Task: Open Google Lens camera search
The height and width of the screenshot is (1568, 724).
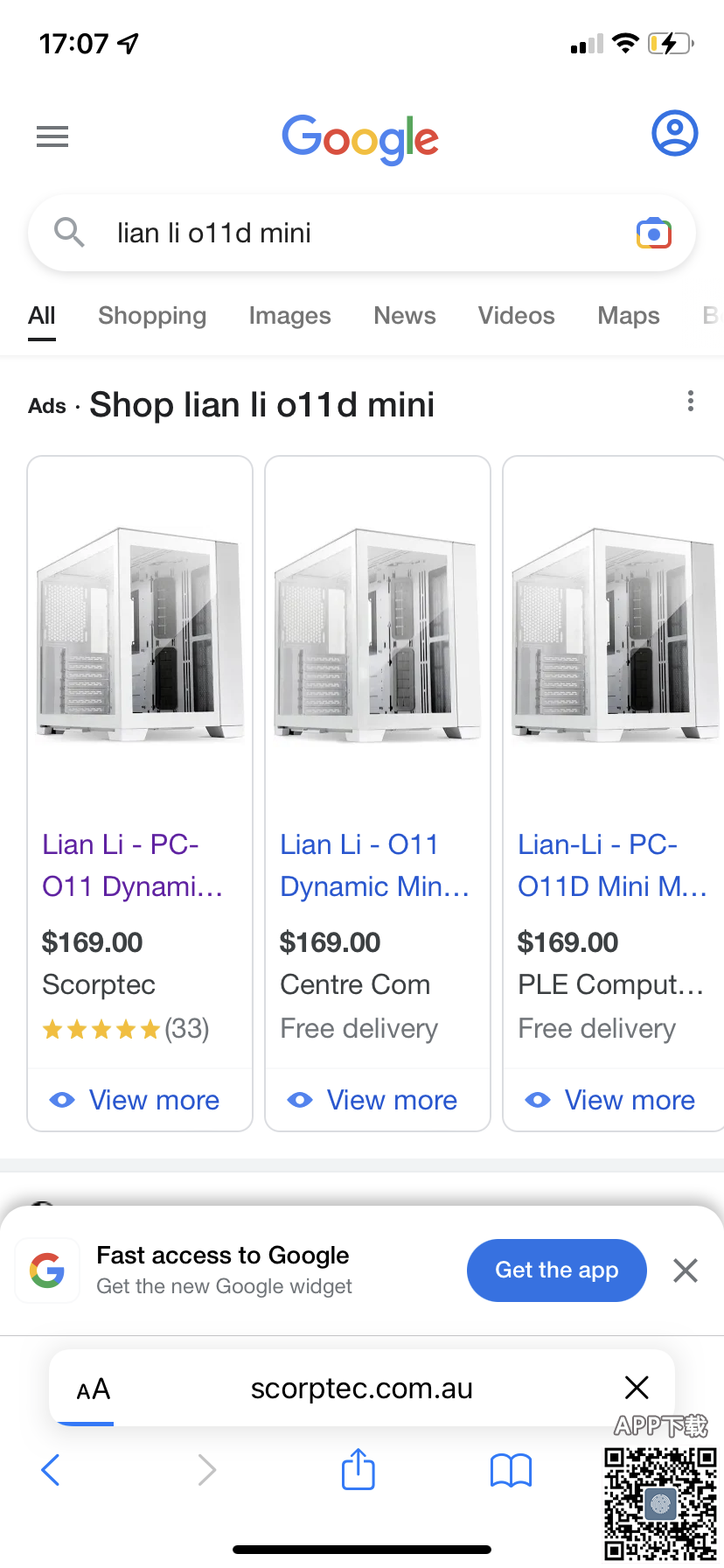Action: pyautogui.click(x=654, y=234)
